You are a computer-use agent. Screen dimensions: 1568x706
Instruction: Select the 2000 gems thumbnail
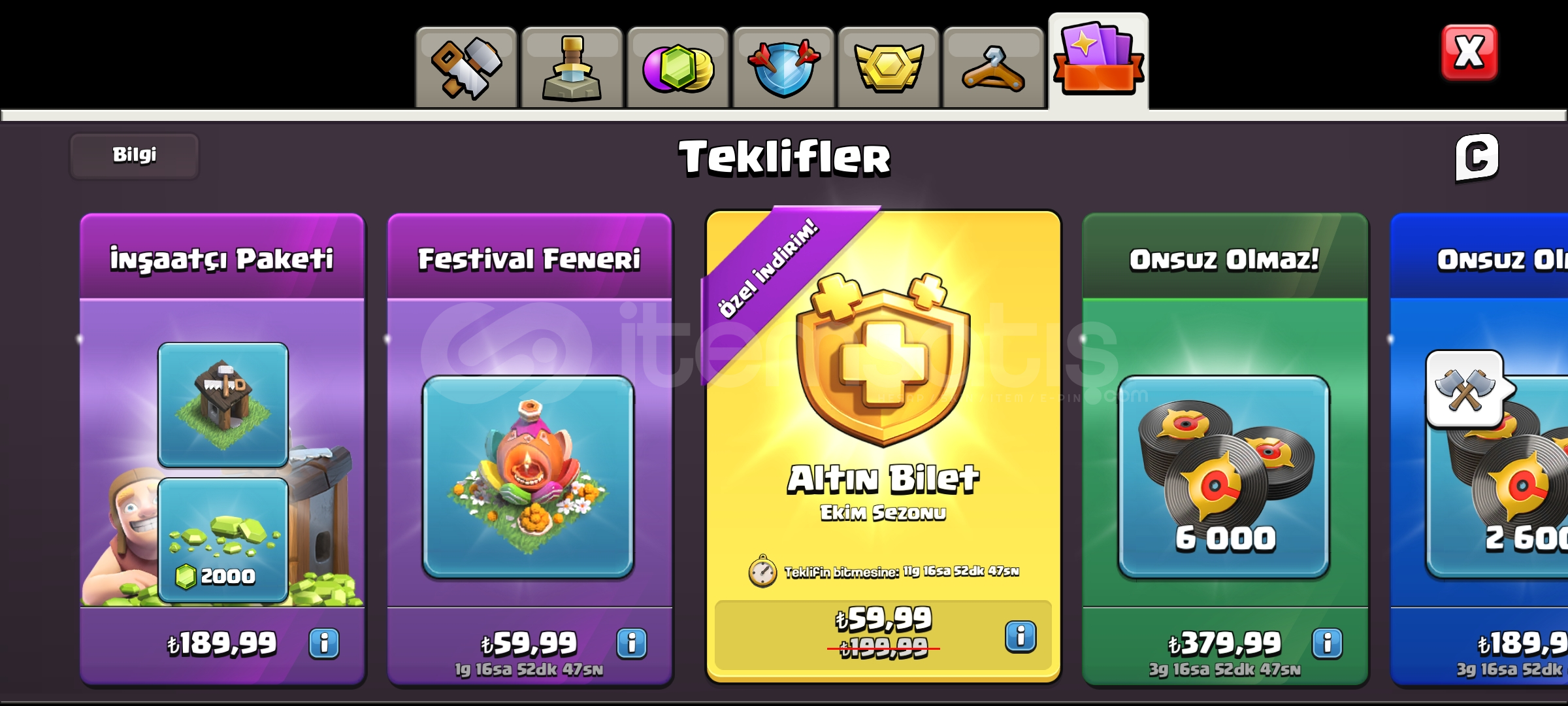pyautogui.click(x=223, y=540)
